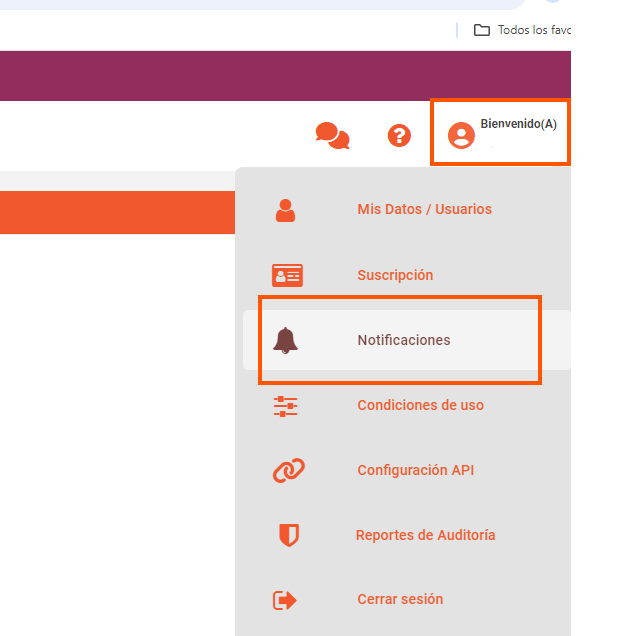Image resolution: width=629 pixels, height=636 pixels.
Task: Click the person icon beside Mis Datos
Action: click(286, 210)
